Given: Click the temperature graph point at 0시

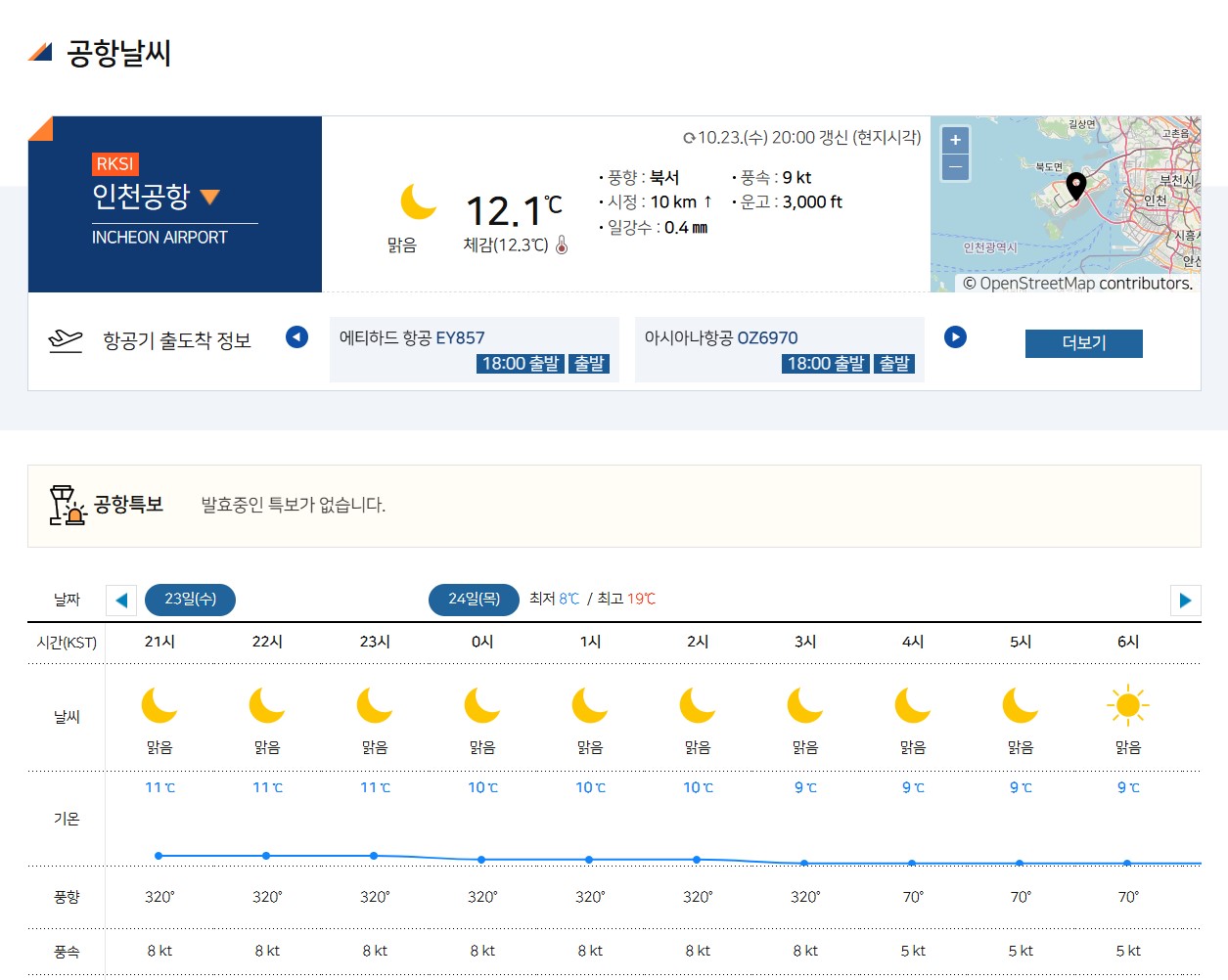Looking at the screenshot, I should pyautogui.click(x=480, y=861).
